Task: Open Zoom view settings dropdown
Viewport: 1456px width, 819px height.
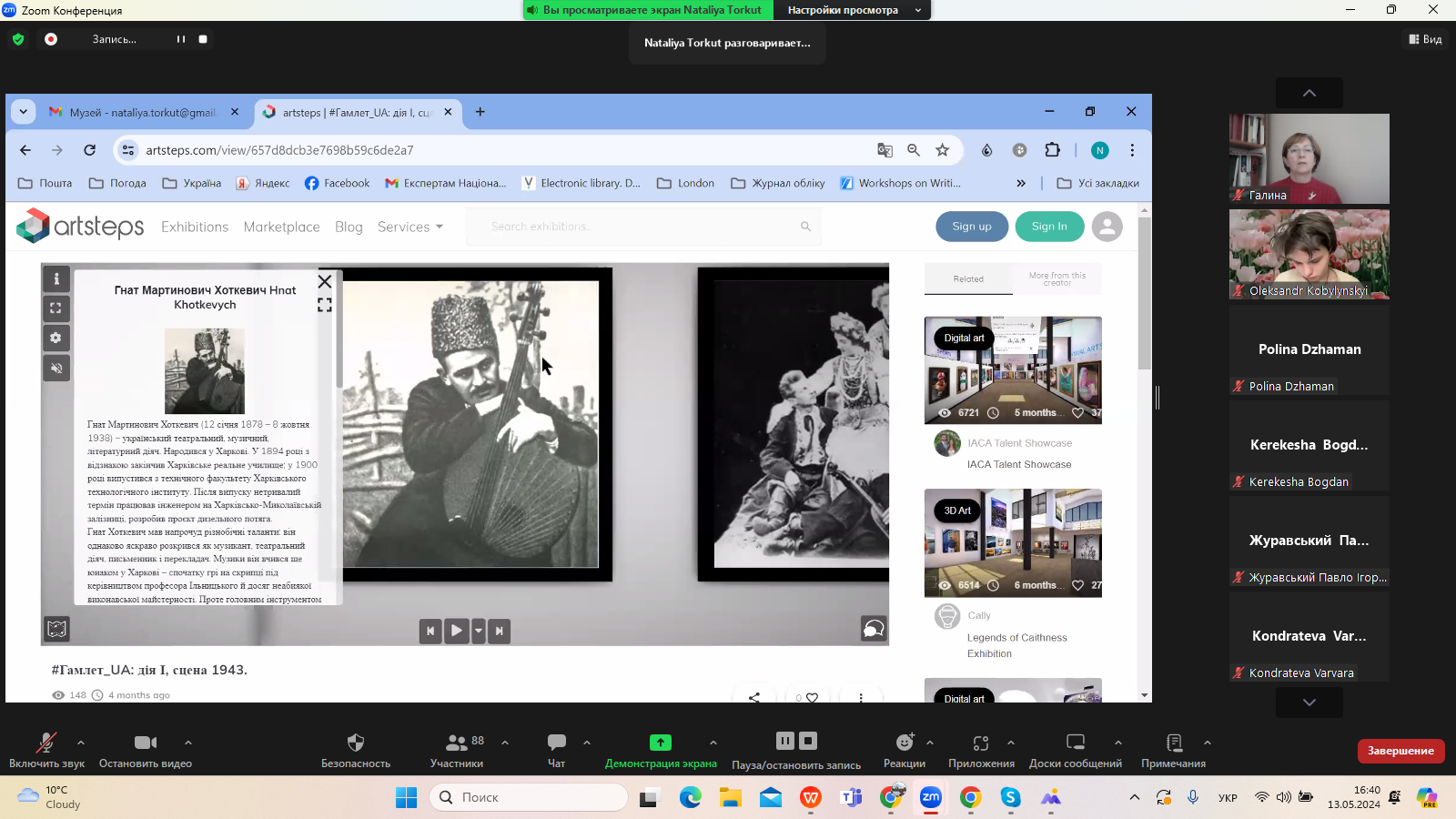Action: click(x=853, y=10)
